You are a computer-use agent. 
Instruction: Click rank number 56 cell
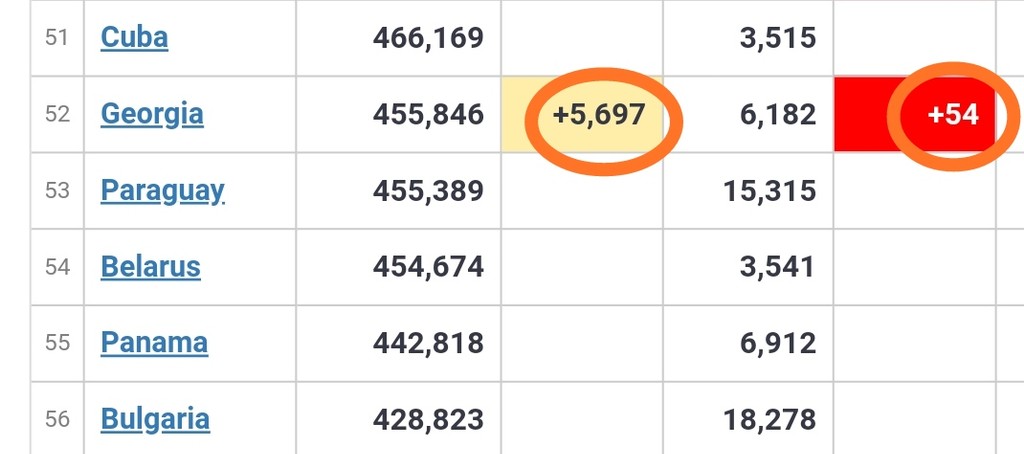point(57,419)
